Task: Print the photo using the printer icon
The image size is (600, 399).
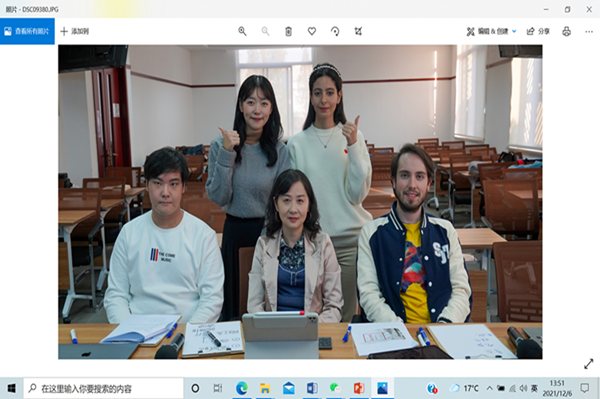Action: pyautogui.click(x=567, y=31)
